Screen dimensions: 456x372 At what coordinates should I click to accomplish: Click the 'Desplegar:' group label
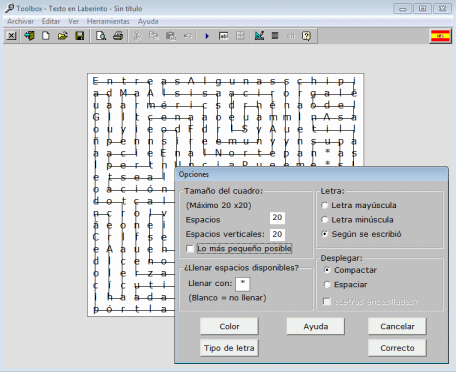point(341,258)
